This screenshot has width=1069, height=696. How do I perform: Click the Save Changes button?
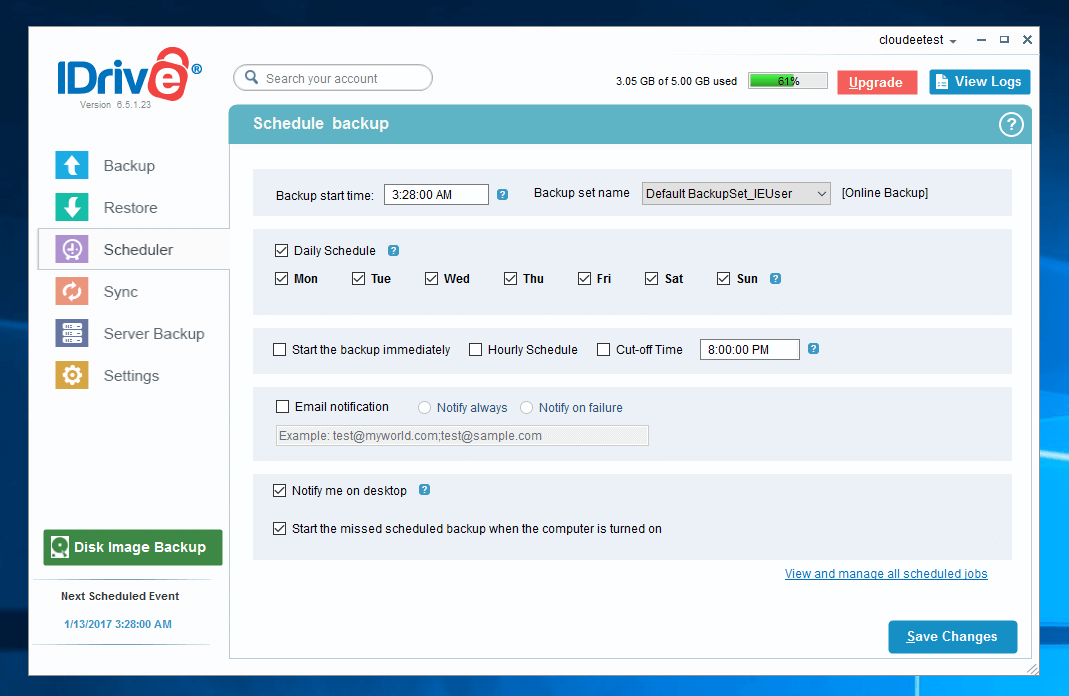[x=952, y=637]
